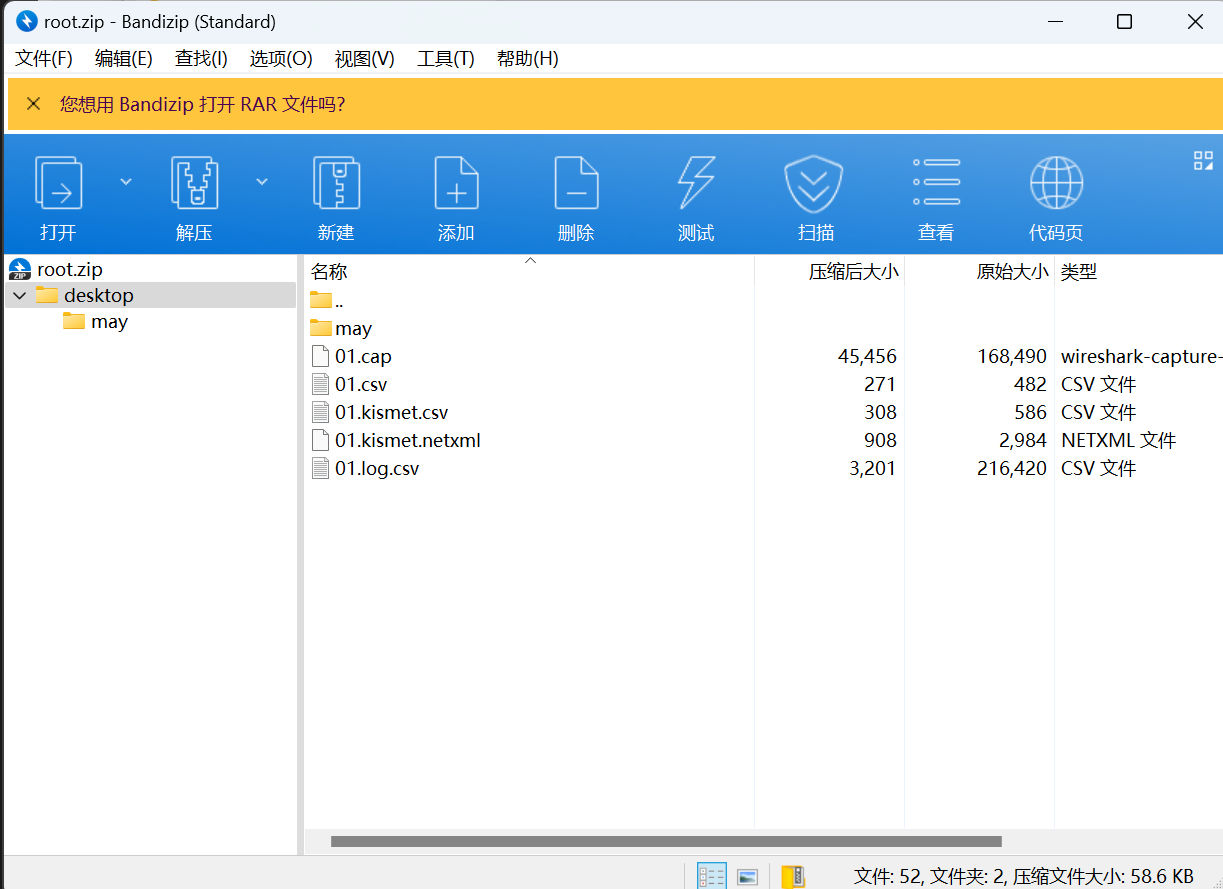Image resolution: width=1223 pixels, height=889 pixels.
Task: Open the 编辑(E) menu
Action: coord(124,58)
